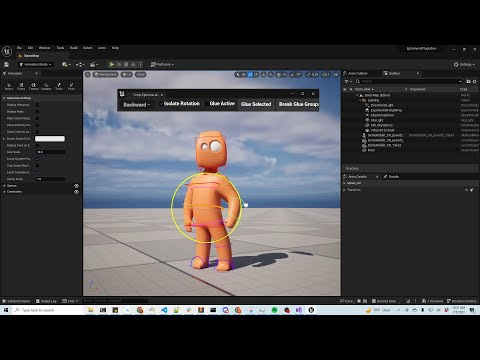
Task: Open the Tools menu
Action: (x=60, y=48)
